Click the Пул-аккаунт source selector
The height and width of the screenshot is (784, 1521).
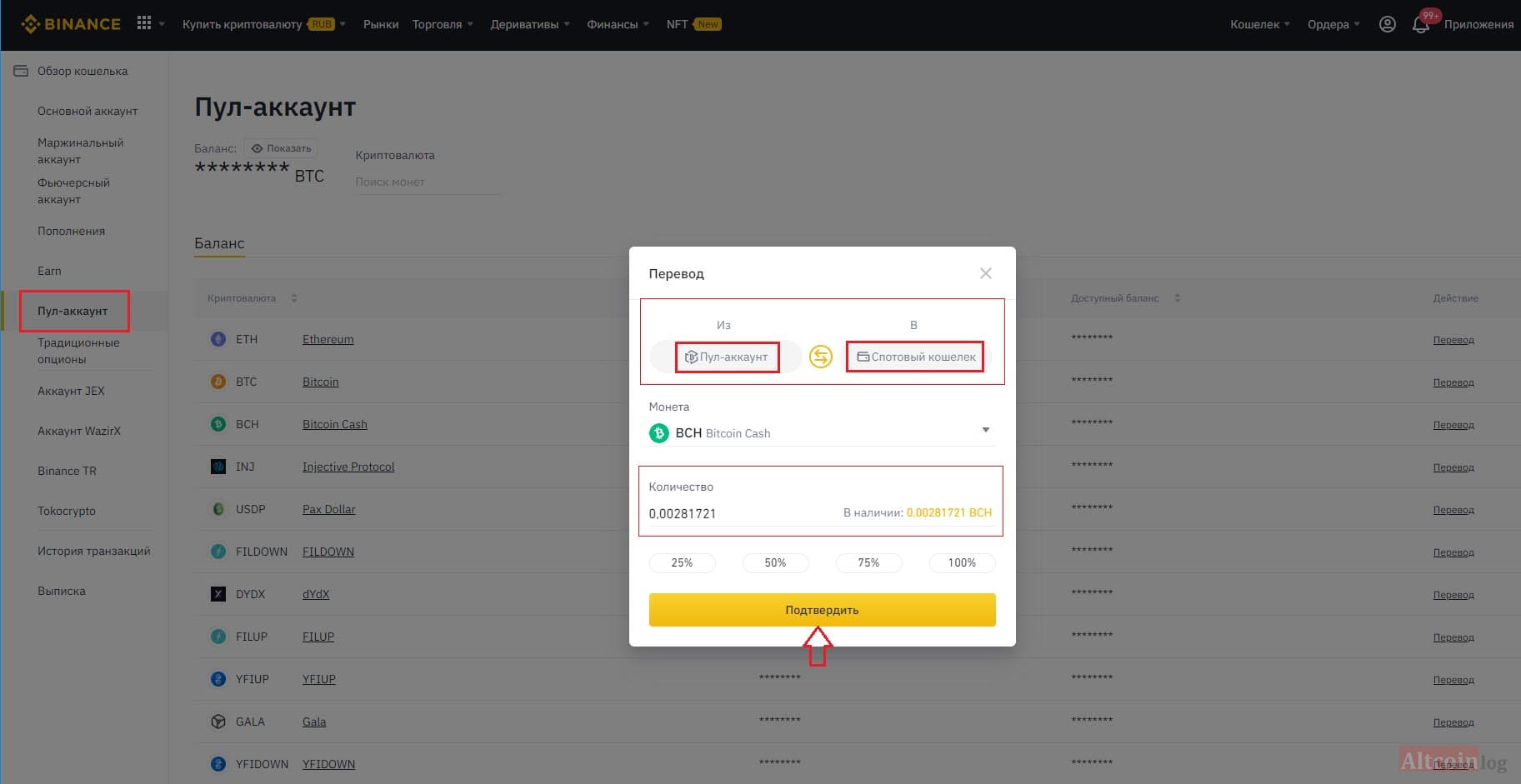point(726,357)
